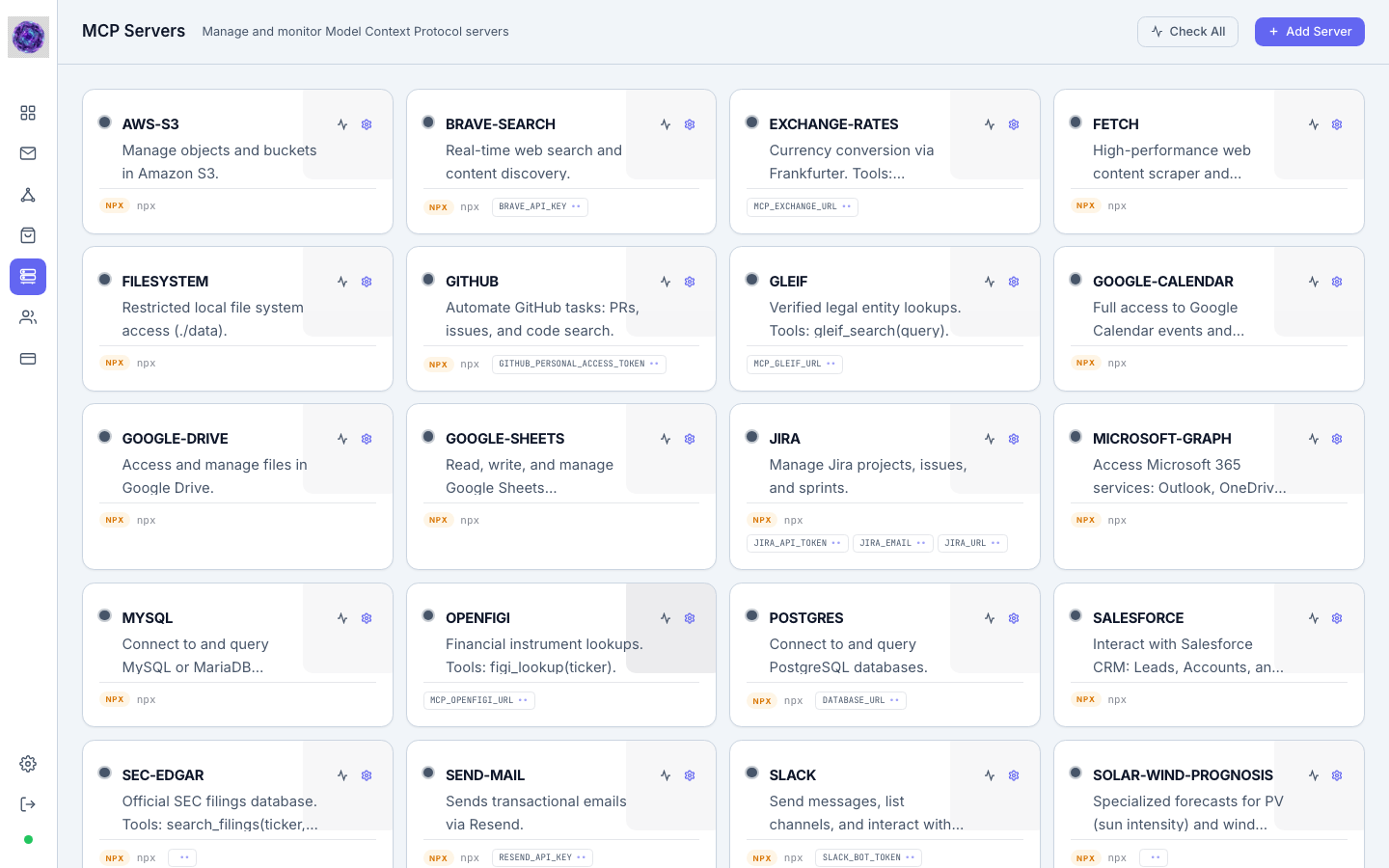Configure the GITHUB server via gear icon
Viewport: 1389px width, 868px height.
pyautogui.click(x=690, y=282)
